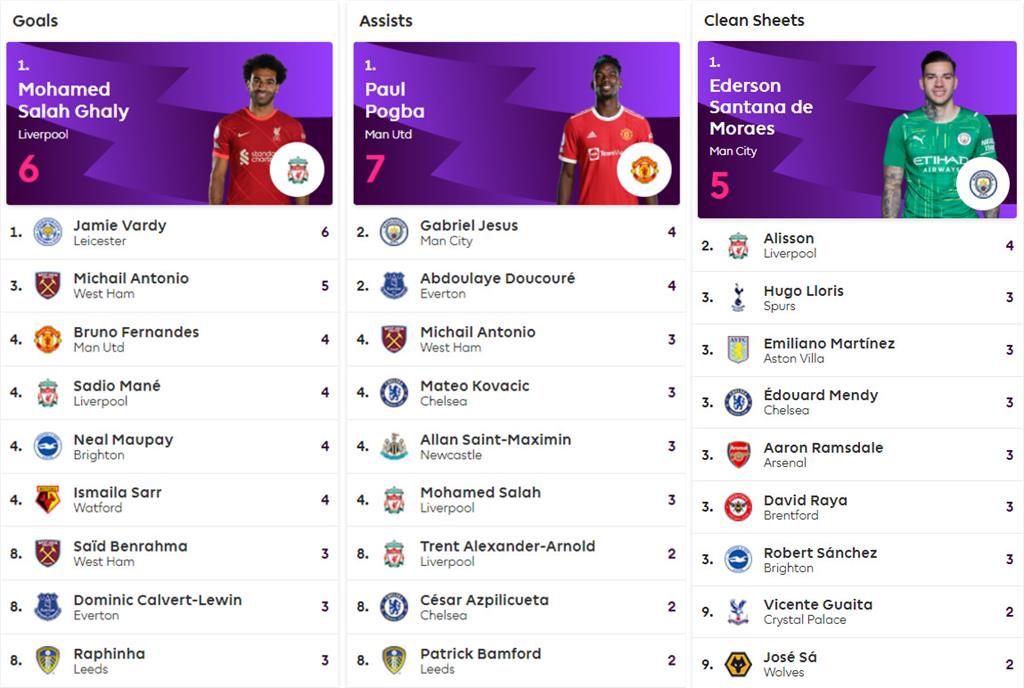Image resolution: width=1024 pixels, height=688 pixels.
Task: Click the Newcastle crest beside Allan Saint-Maximin
Action: [394, 446]
